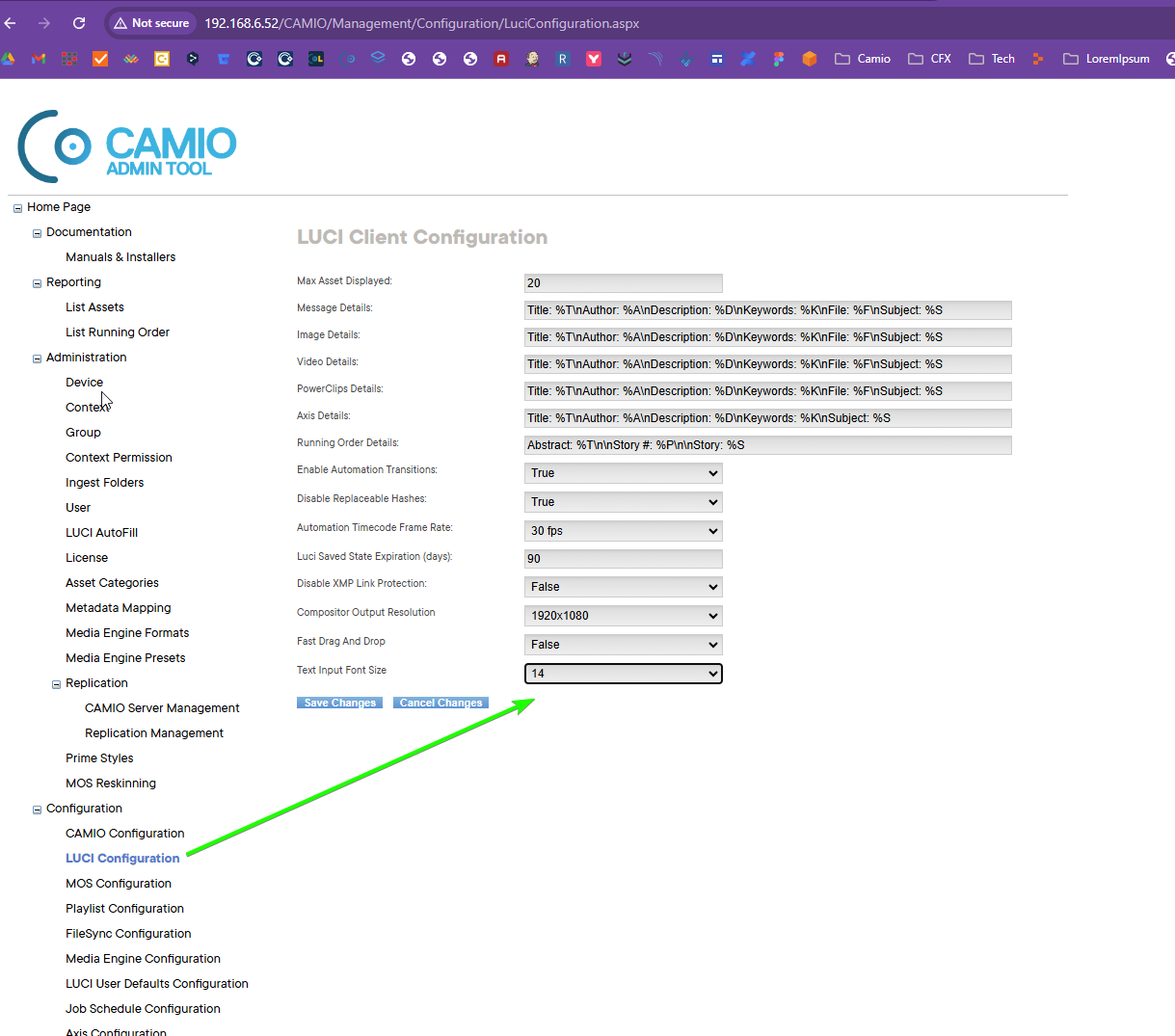Open Compositor Output Resolution dropdown

click(624, 616)
